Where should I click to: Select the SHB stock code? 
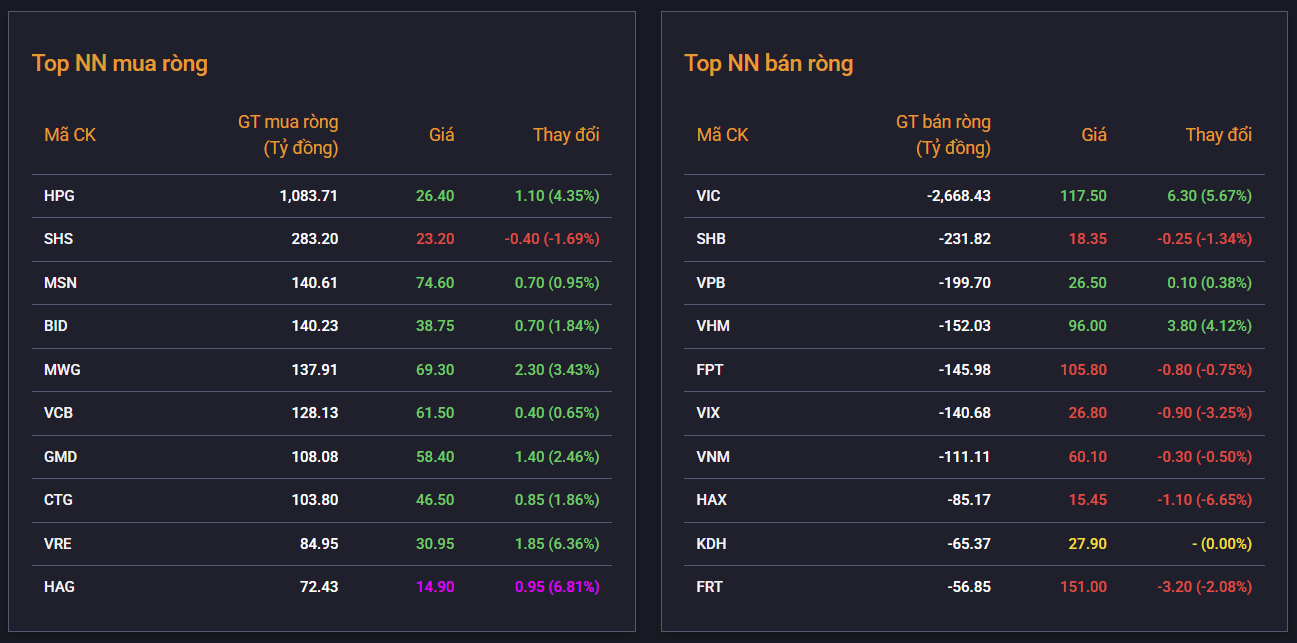click(x=711, y=239)
